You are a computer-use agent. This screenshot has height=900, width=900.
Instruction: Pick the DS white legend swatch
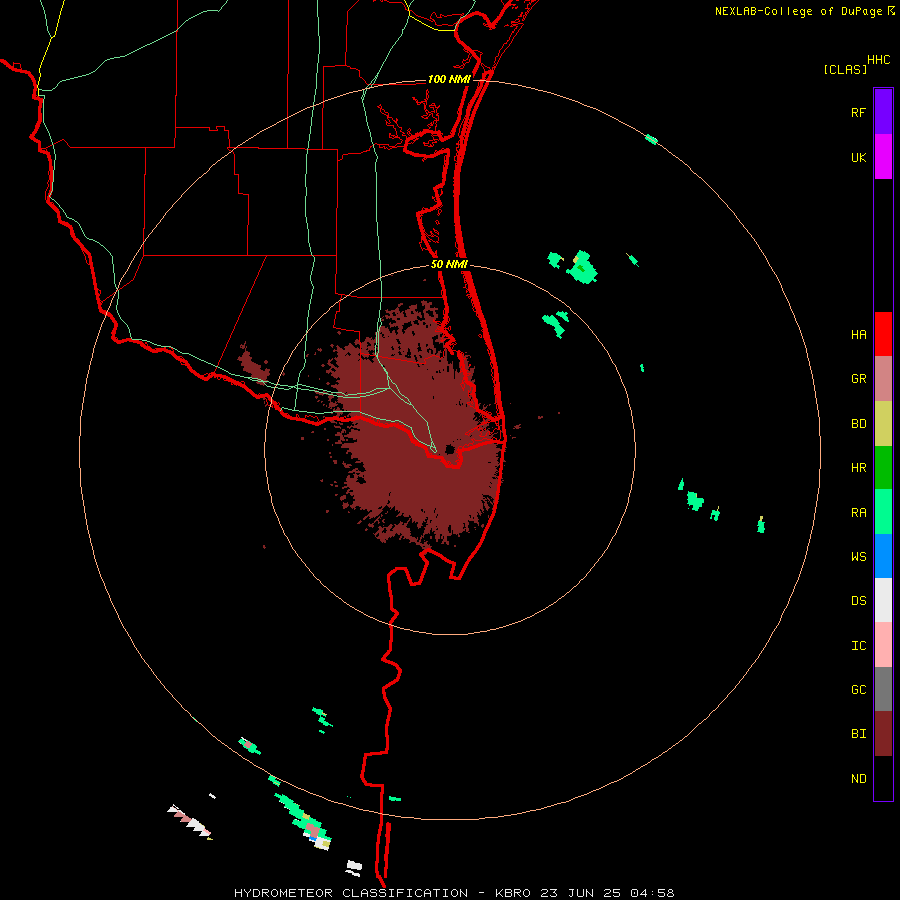point(883,600)
